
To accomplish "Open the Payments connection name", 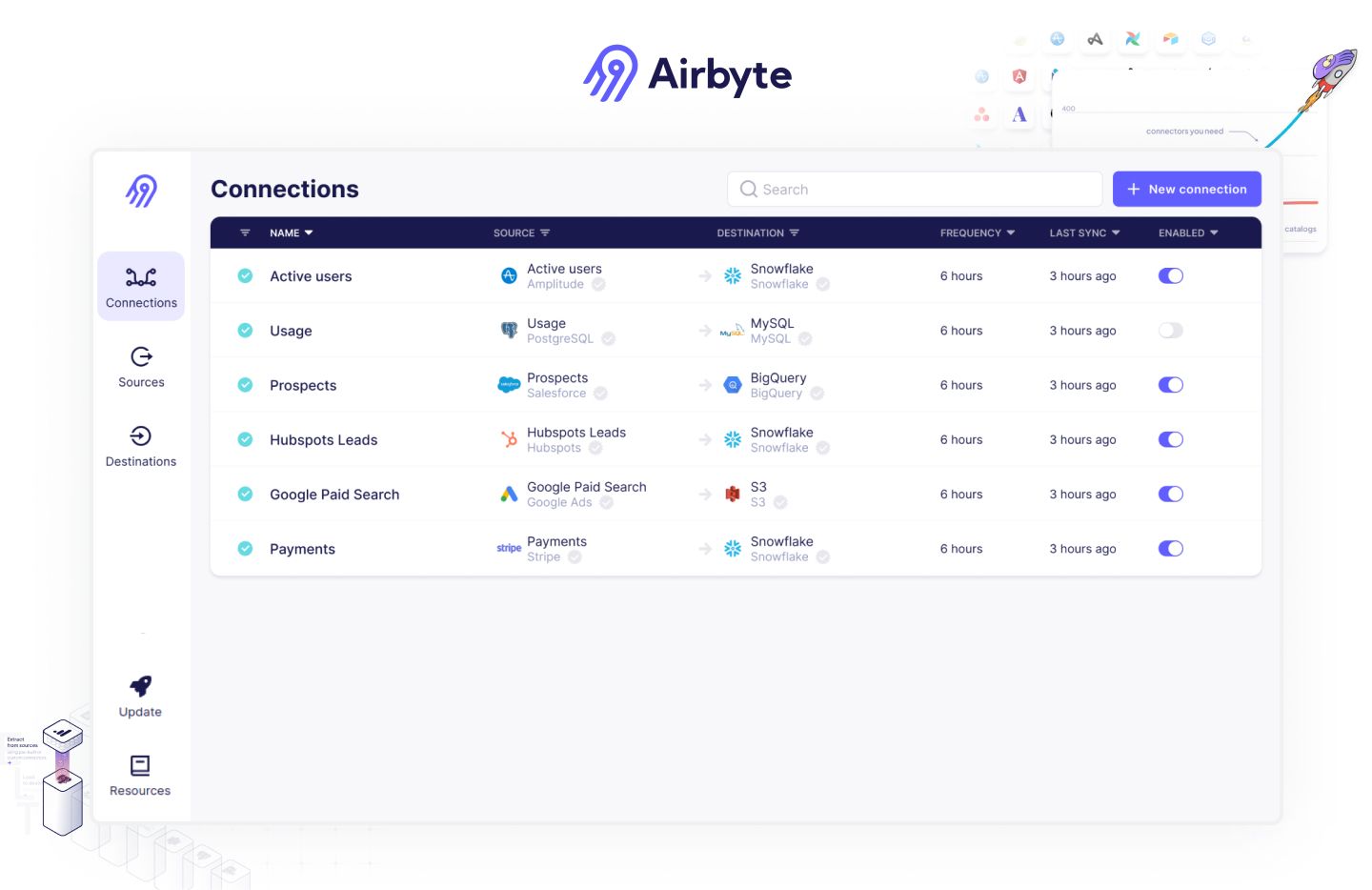I will [x=302, y=549].
